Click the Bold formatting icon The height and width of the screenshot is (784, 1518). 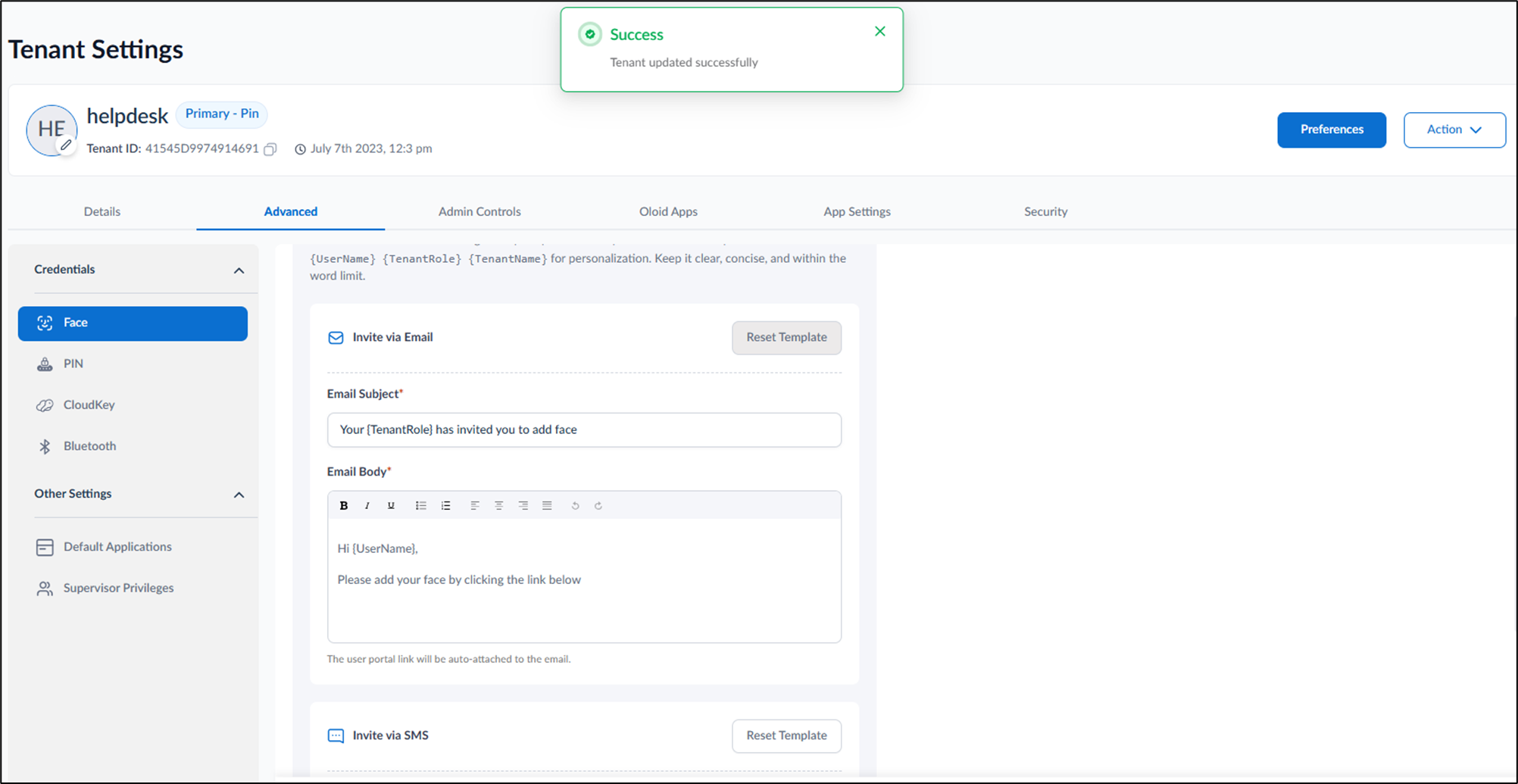[x=344, y=505]
